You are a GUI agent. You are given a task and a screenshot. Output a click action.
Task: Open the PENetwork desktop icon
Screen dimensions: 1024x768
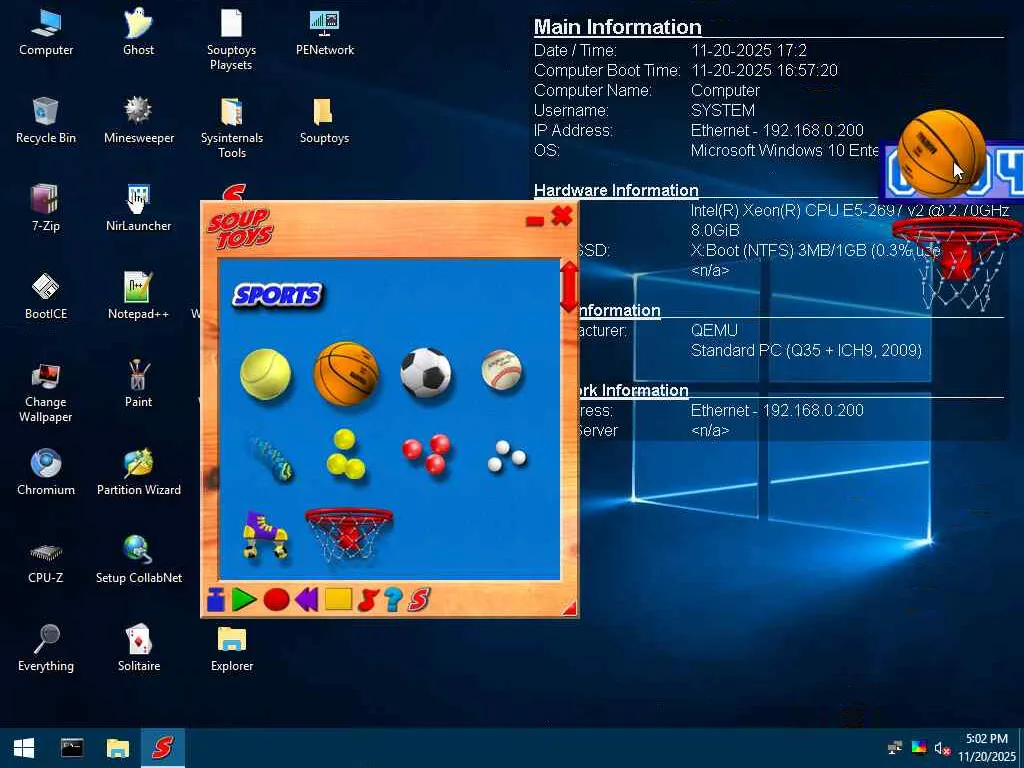coord(325,33)
